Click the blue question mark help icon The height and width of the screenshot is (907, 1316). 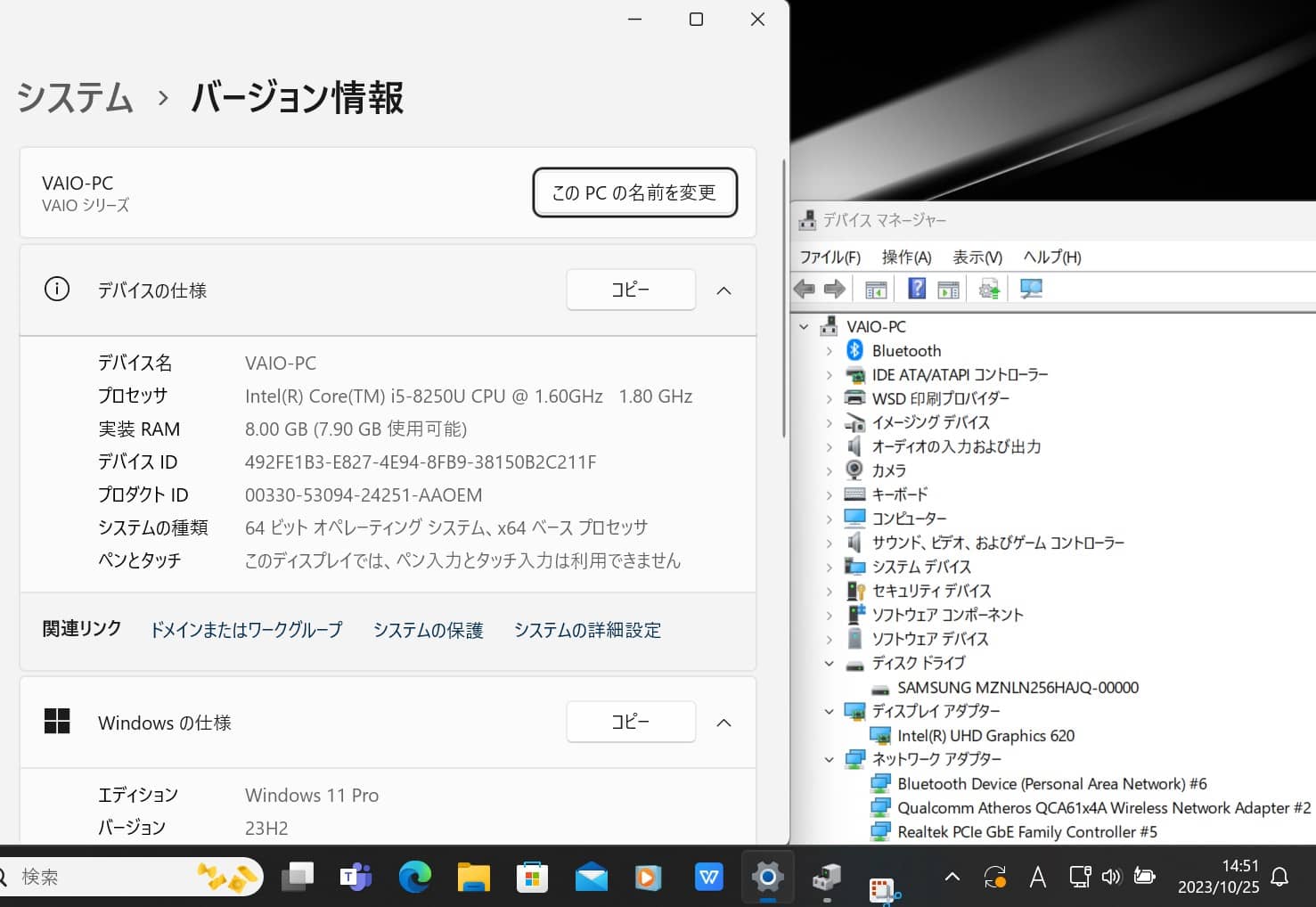click(917, 289)
